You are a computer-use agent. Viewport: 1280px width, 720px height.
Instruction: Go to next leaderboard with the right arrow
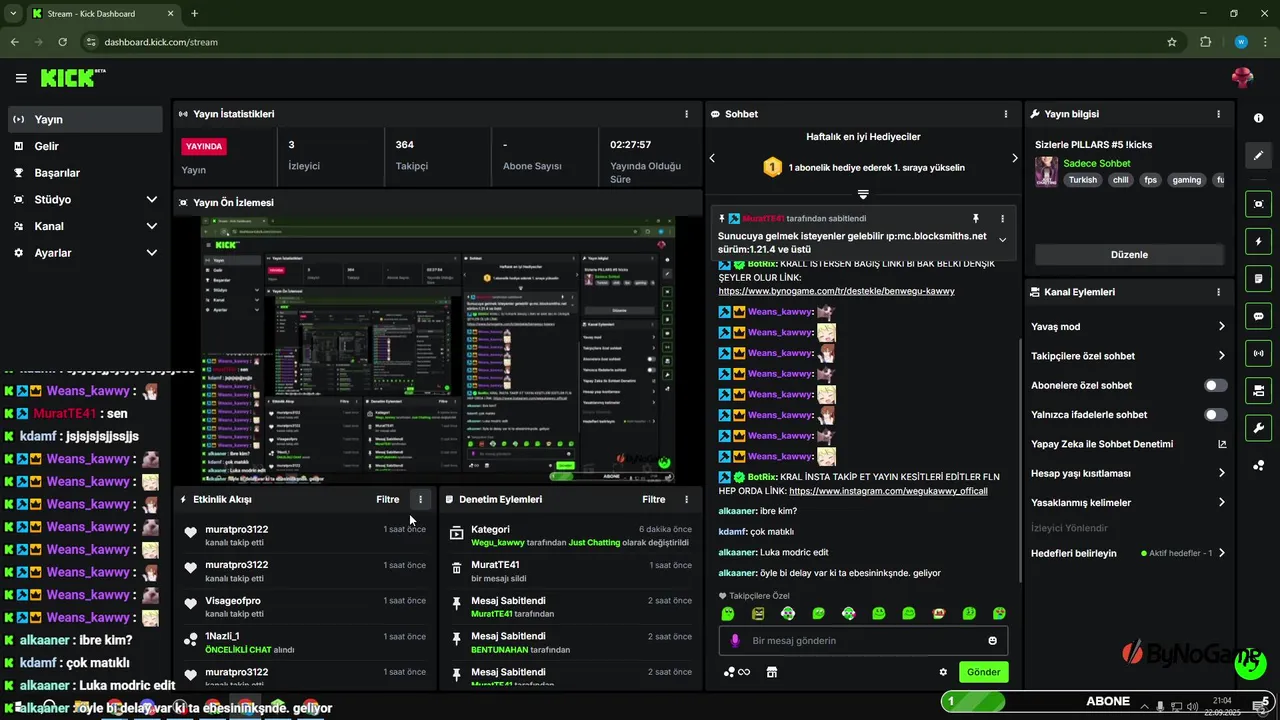tap(1014, 158)
